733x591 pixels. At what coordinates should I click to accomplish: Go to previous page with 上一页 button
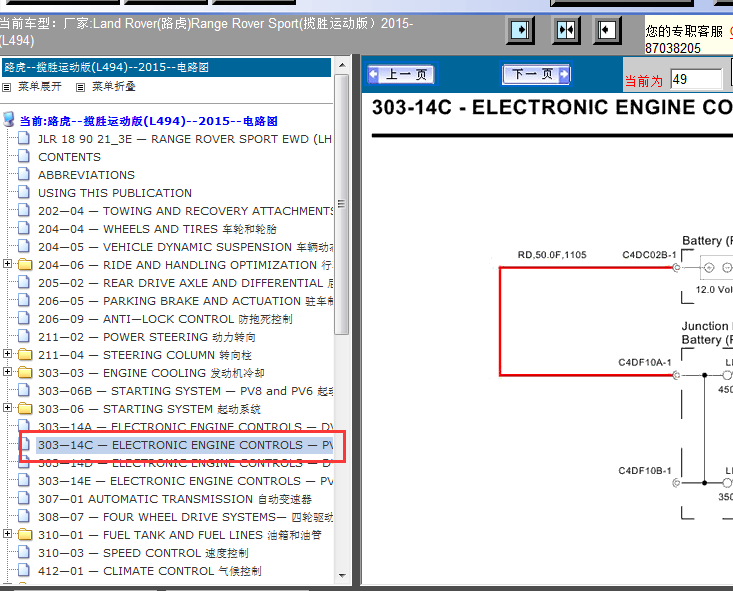[401, 74]
